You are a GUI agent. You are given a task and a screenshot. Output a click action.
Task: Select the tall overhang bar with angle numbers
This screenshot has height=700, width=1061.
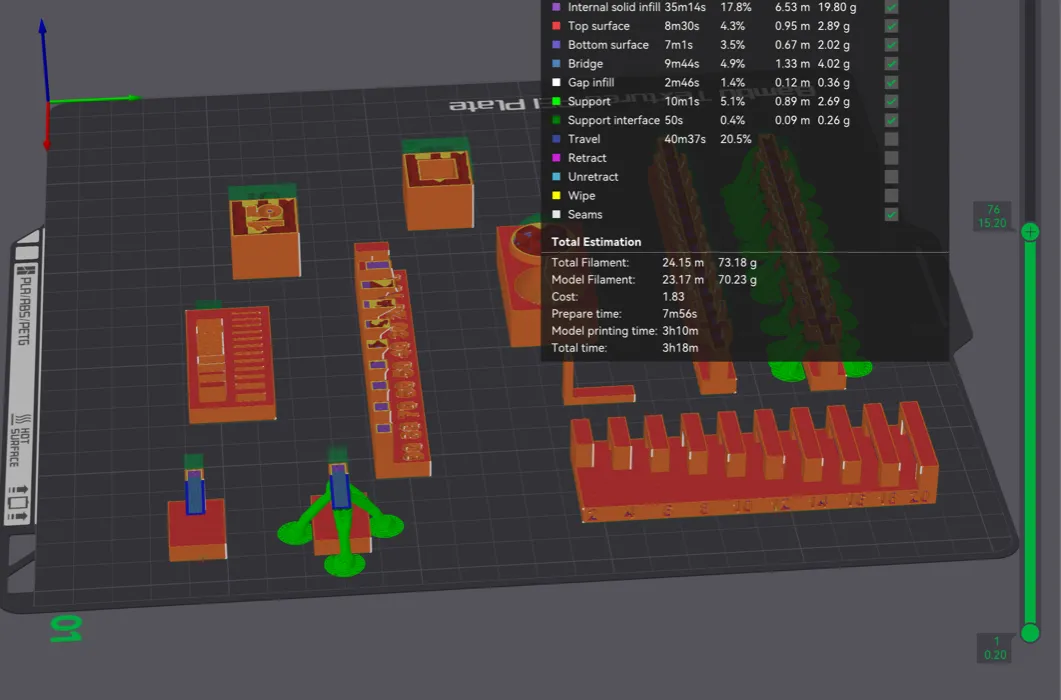pos(392,362)
